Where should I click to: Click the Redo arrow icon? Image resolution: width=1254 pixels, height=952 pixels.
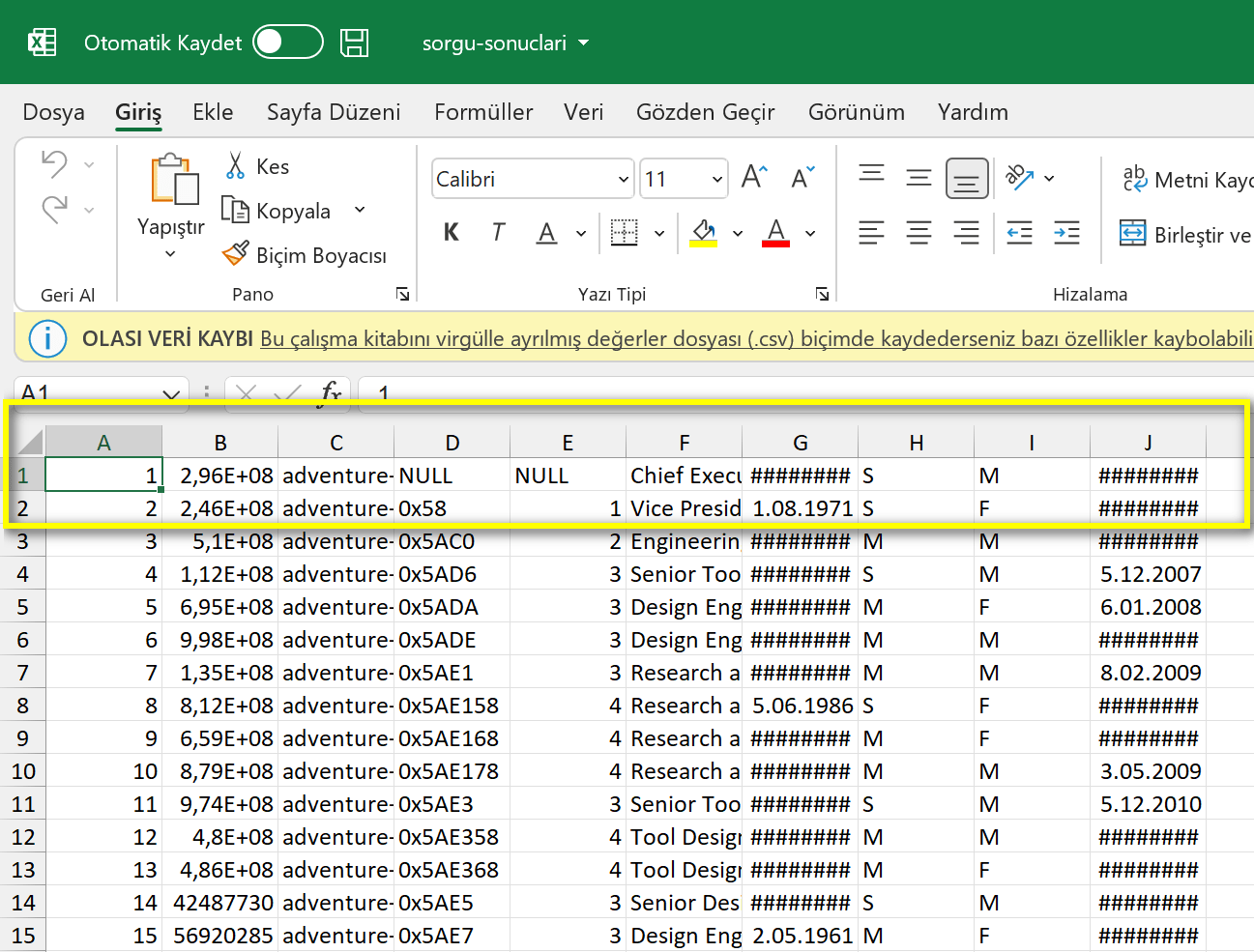(54, 209)
